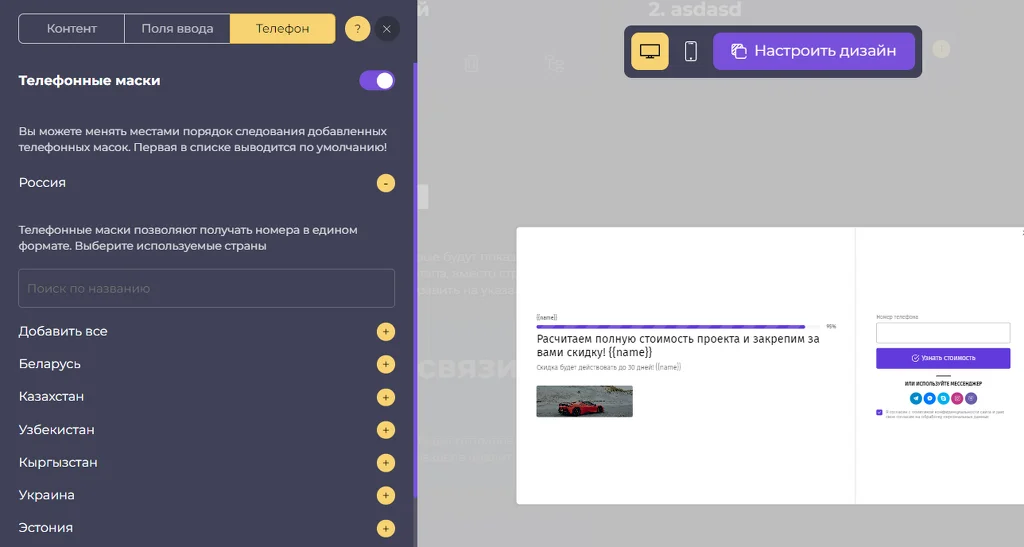Image resolution: width=1024 pixels, height=547 pixels.
Task: Toggle the Телефонные маски switch
Action: pos(377,80)
